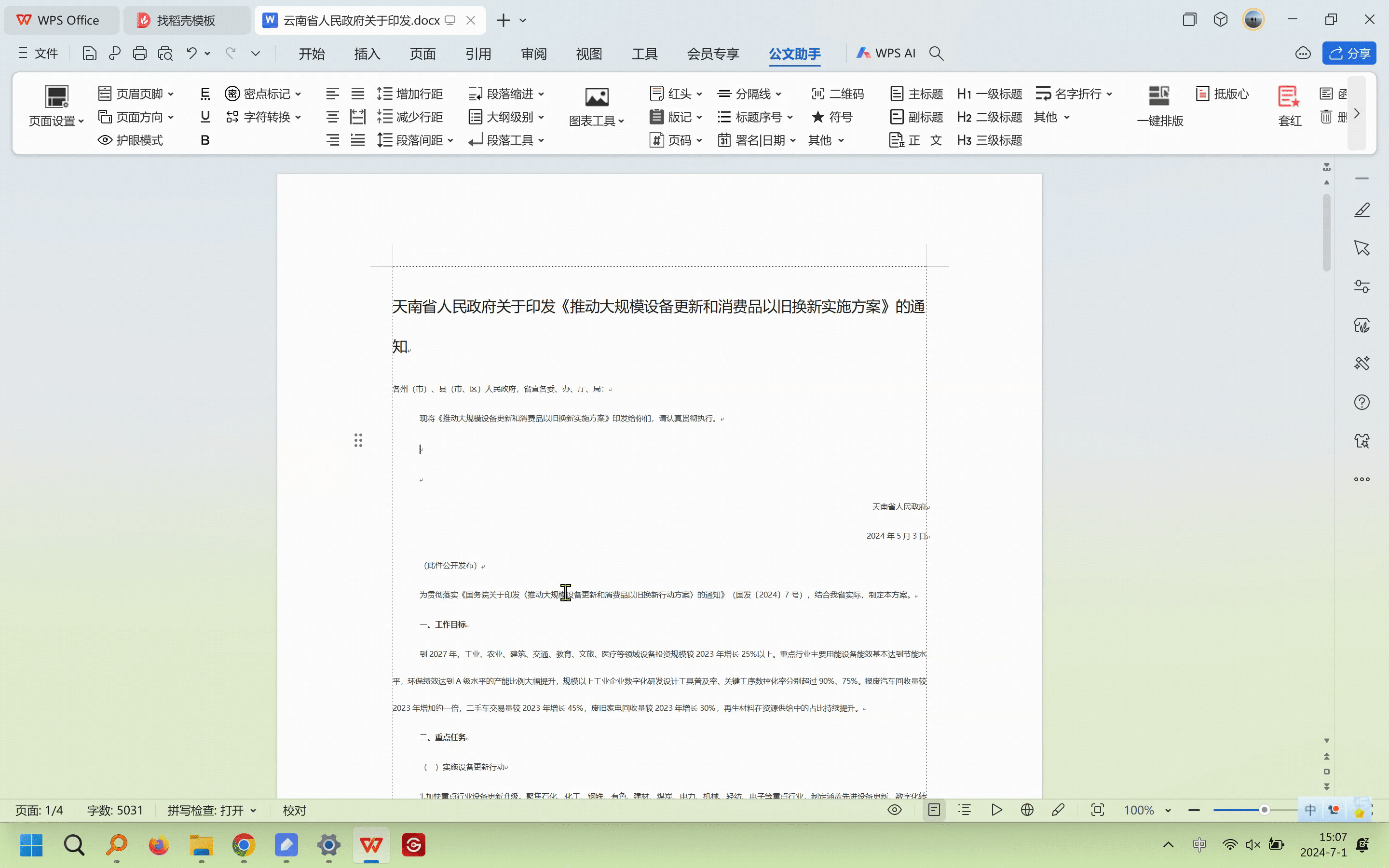Toggle bold B formatting
The width and height of the screenshot is (1389, 868).
pos(205,140)
